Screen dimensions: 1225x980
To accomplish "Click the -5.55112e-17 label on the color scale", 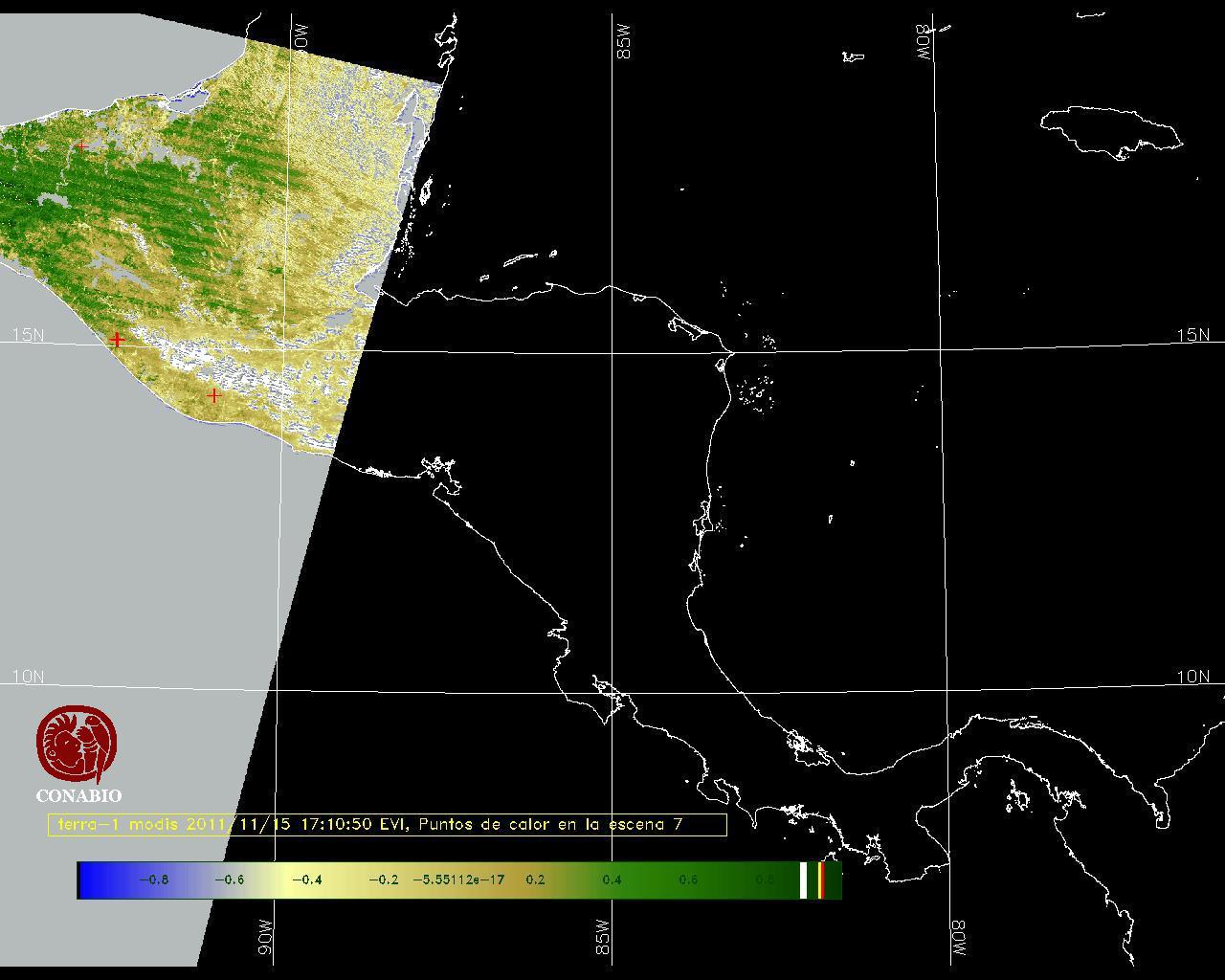I will click(457, 880).
